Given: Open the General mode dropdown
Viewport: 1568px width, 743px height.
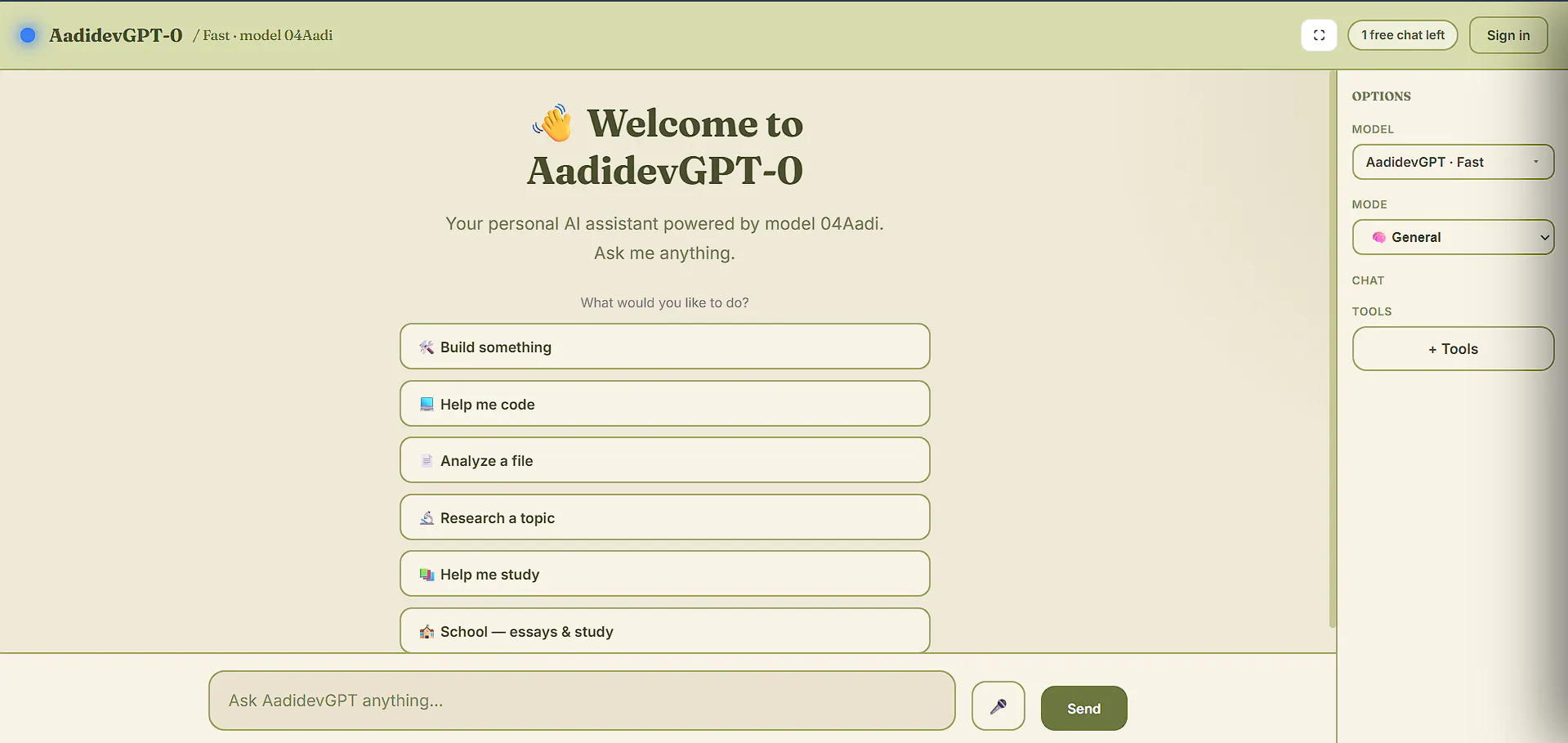Looking at the screenshot, I should (x=1453, y=237).
